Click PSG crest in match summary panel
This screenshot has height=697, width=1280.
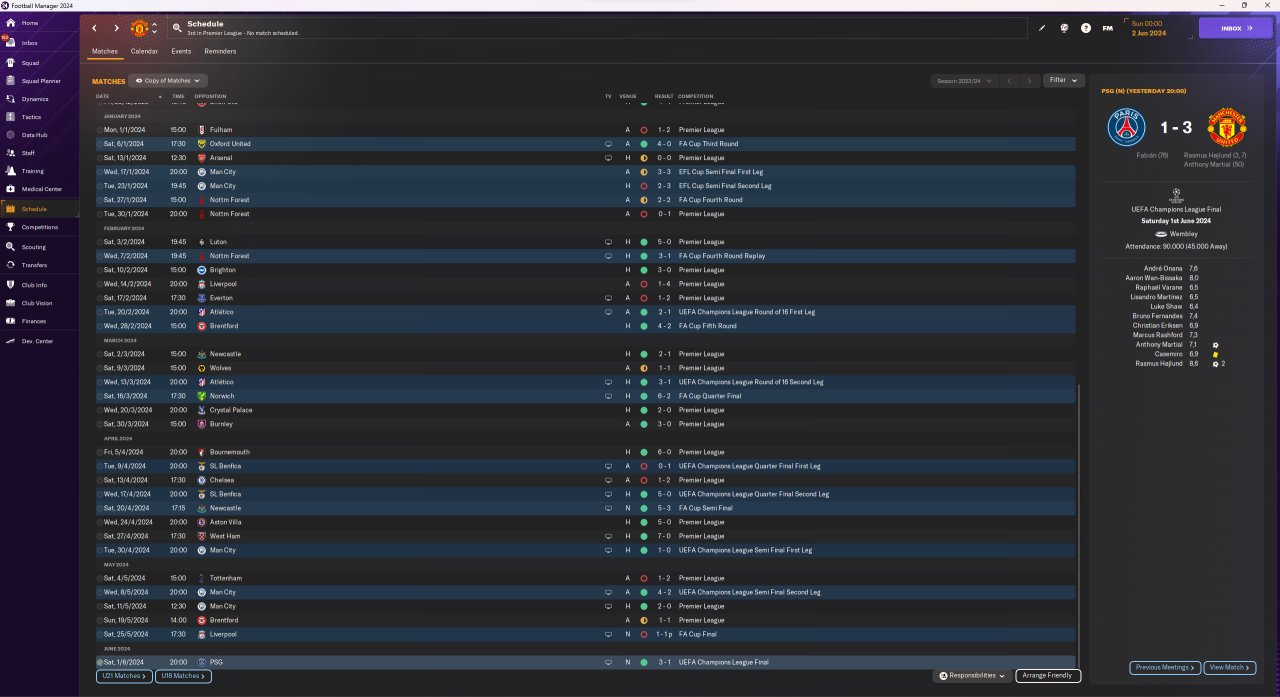1126,128
